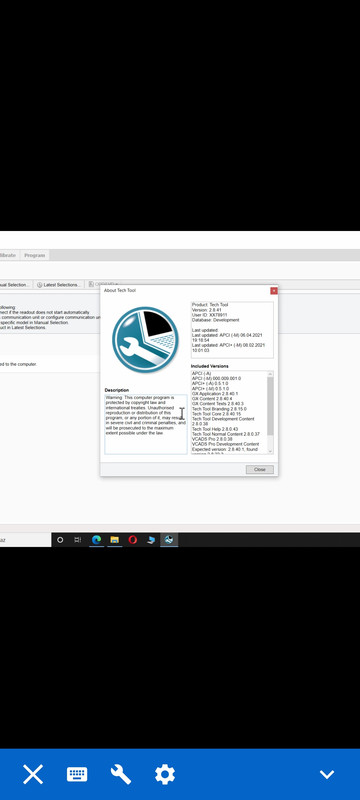Close the About Tech Tool dialog with red X
Screen dimensions: 360x800
point(274,290)
